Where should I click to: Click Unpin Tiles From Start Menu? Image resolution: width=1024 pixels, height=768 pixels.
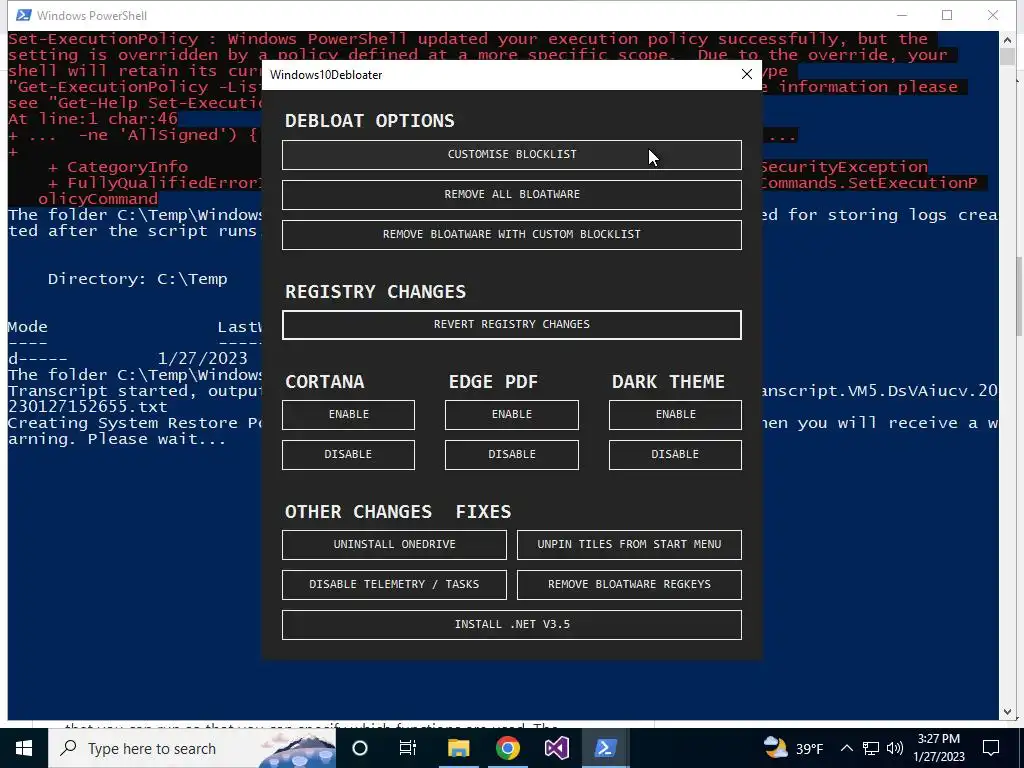[629, 545]
